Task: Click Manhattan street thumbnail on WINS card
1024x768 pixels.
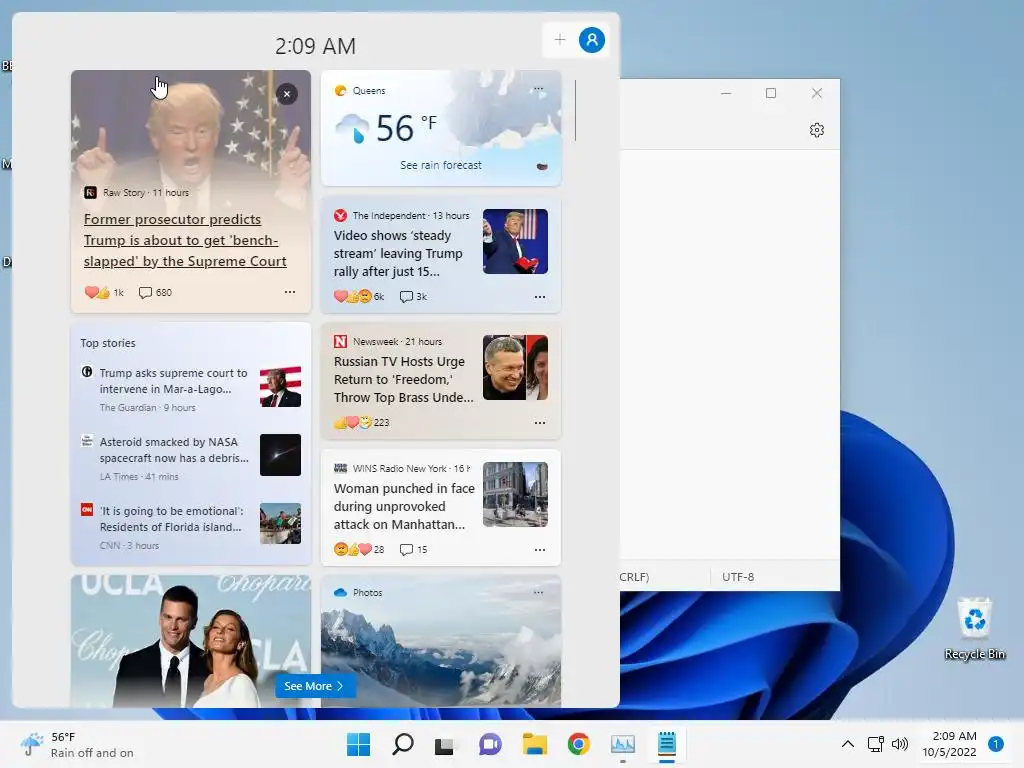Action: (x=515, y=494)
